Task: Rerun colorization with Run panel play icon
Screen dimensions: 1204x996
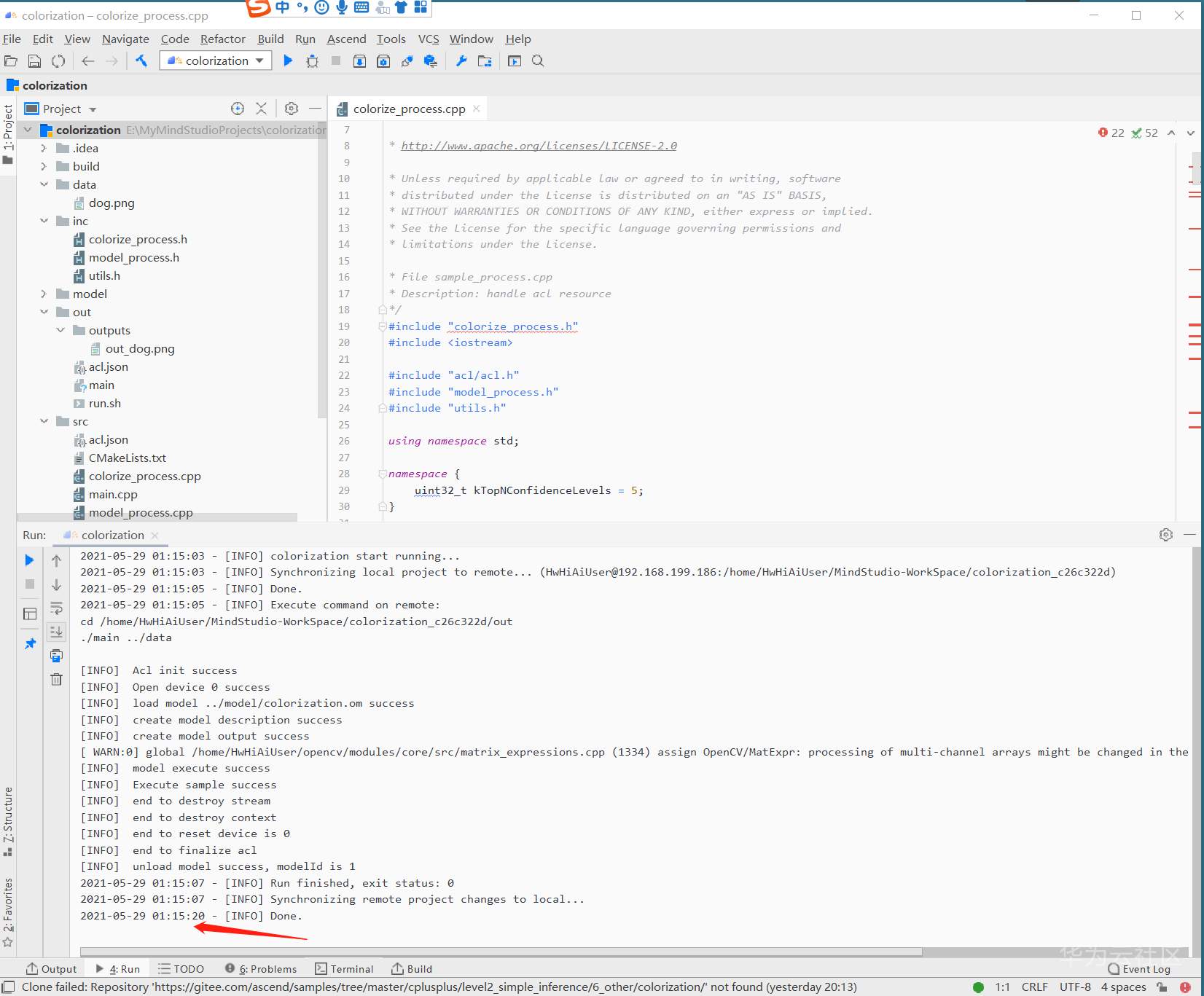Action: click(29, 560)
